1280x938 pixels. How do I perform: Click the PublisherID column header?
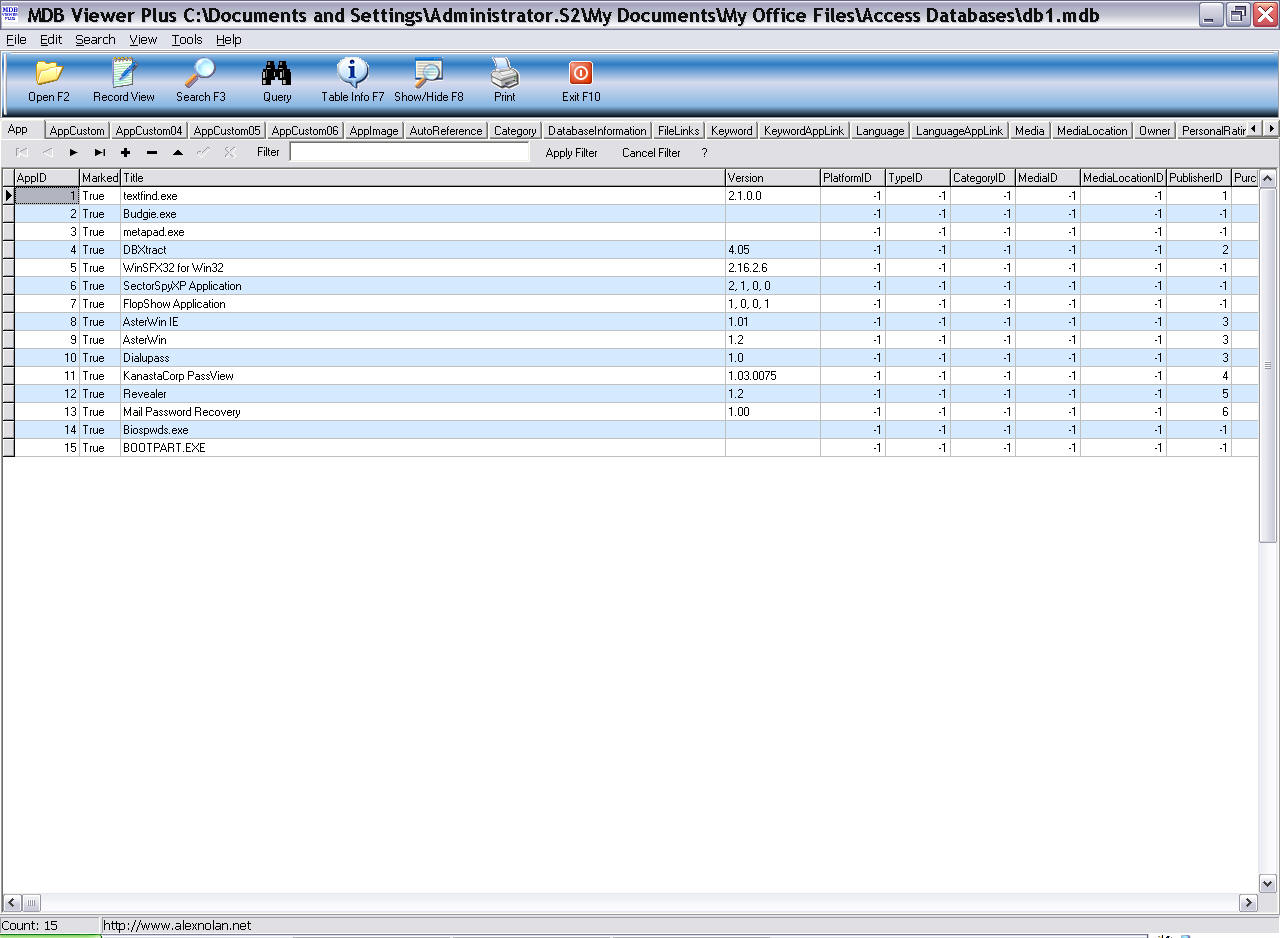click(x=1199, y=177)
